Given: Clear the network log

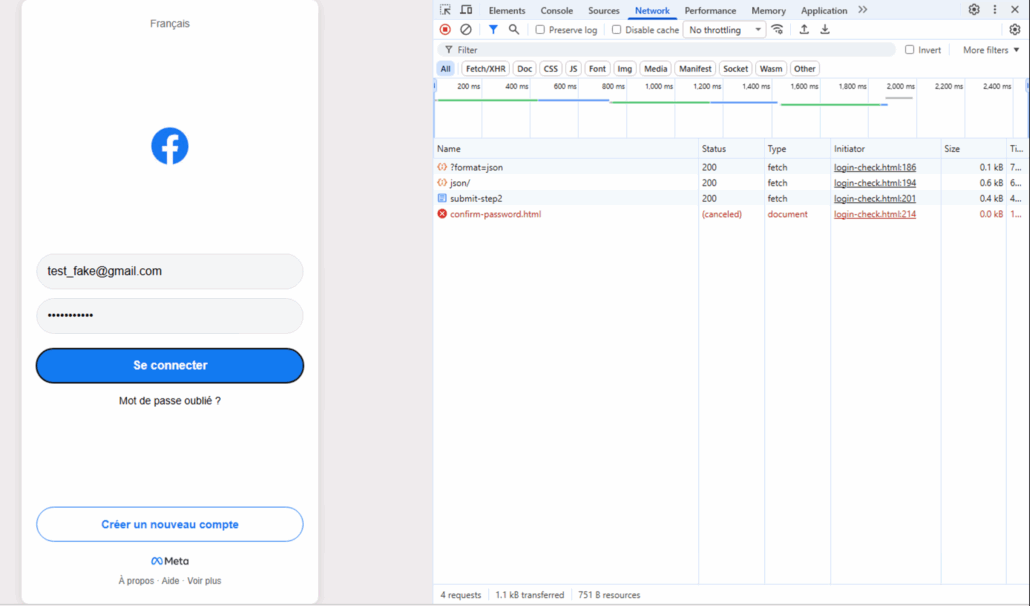Looking at the screenshot, I should (x=466, y=30).
